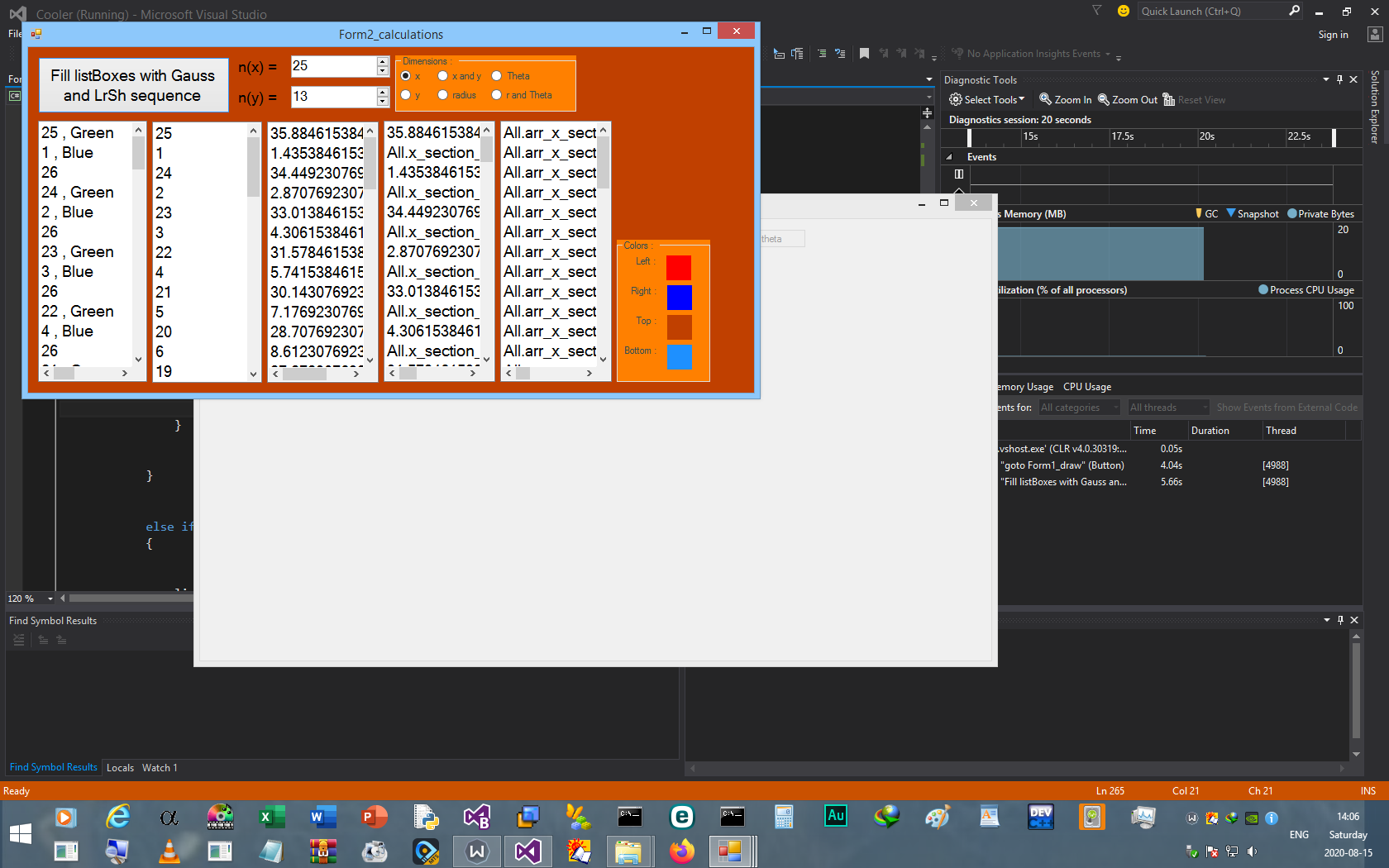The height and width of the screenshot is (868, 1389).
Task: Click the display parameter info toolbar icon
Action: 797,54
